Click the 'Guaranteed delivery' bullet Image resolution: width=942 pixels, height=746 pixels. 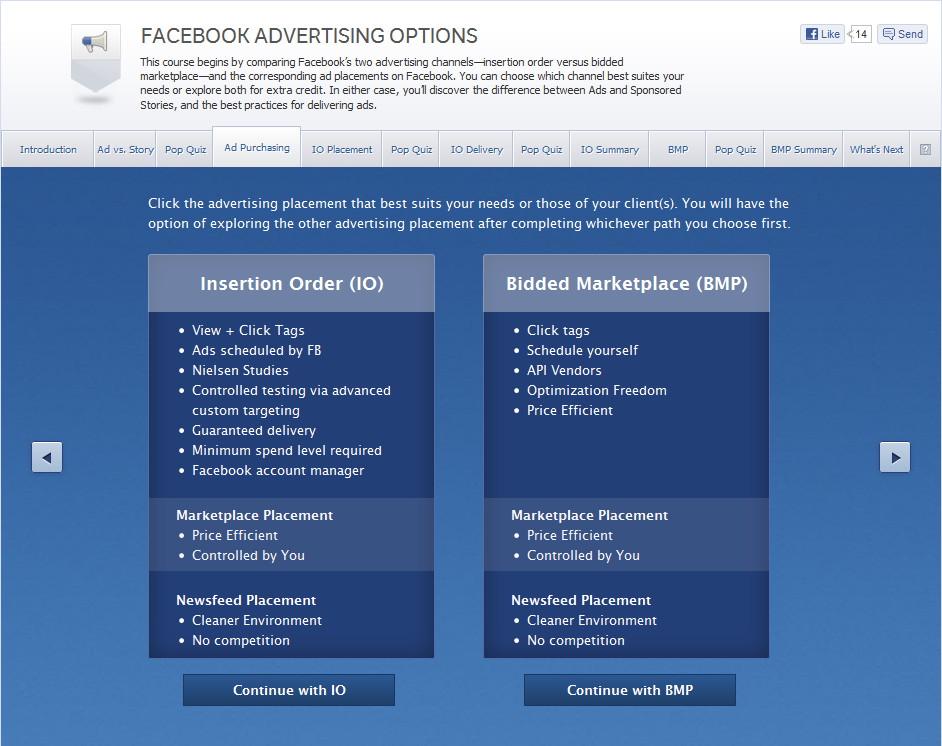point(254,431)
